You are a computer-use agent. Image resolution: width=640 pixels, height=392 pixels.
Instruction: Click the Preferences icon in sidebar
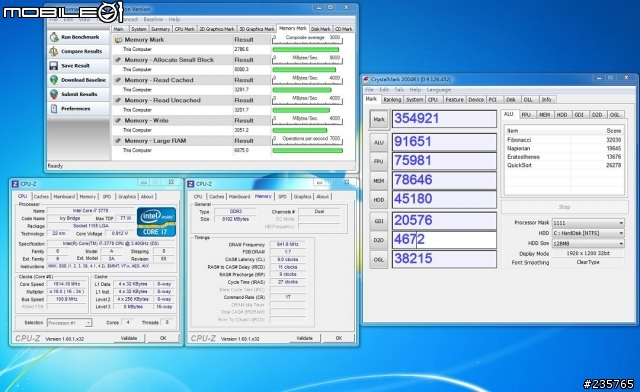tap(54, 109)
